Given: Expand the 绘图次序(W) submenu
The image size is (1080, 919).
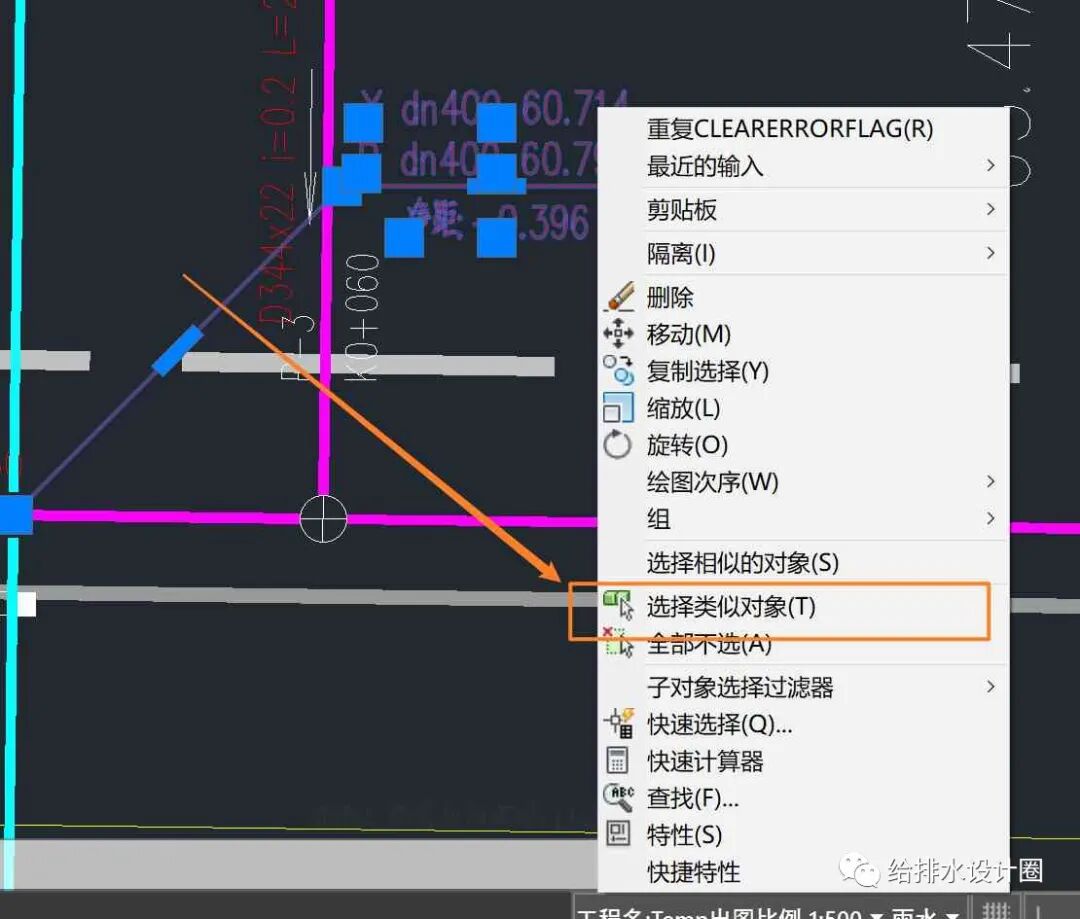Looking at the screenshot, I should tap(803, 482).
